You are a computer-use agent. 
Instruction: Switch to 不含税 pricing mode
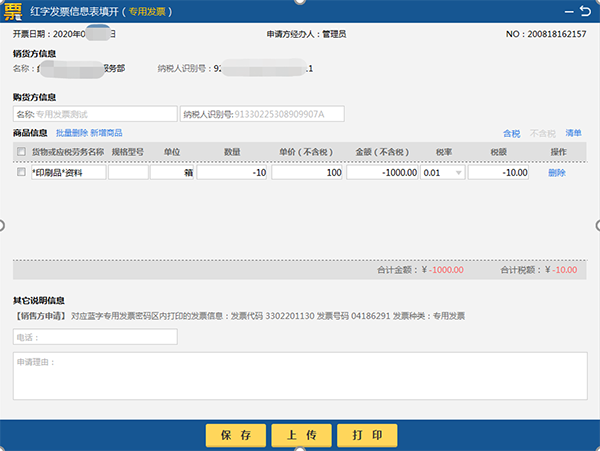(x=541, y=132)
